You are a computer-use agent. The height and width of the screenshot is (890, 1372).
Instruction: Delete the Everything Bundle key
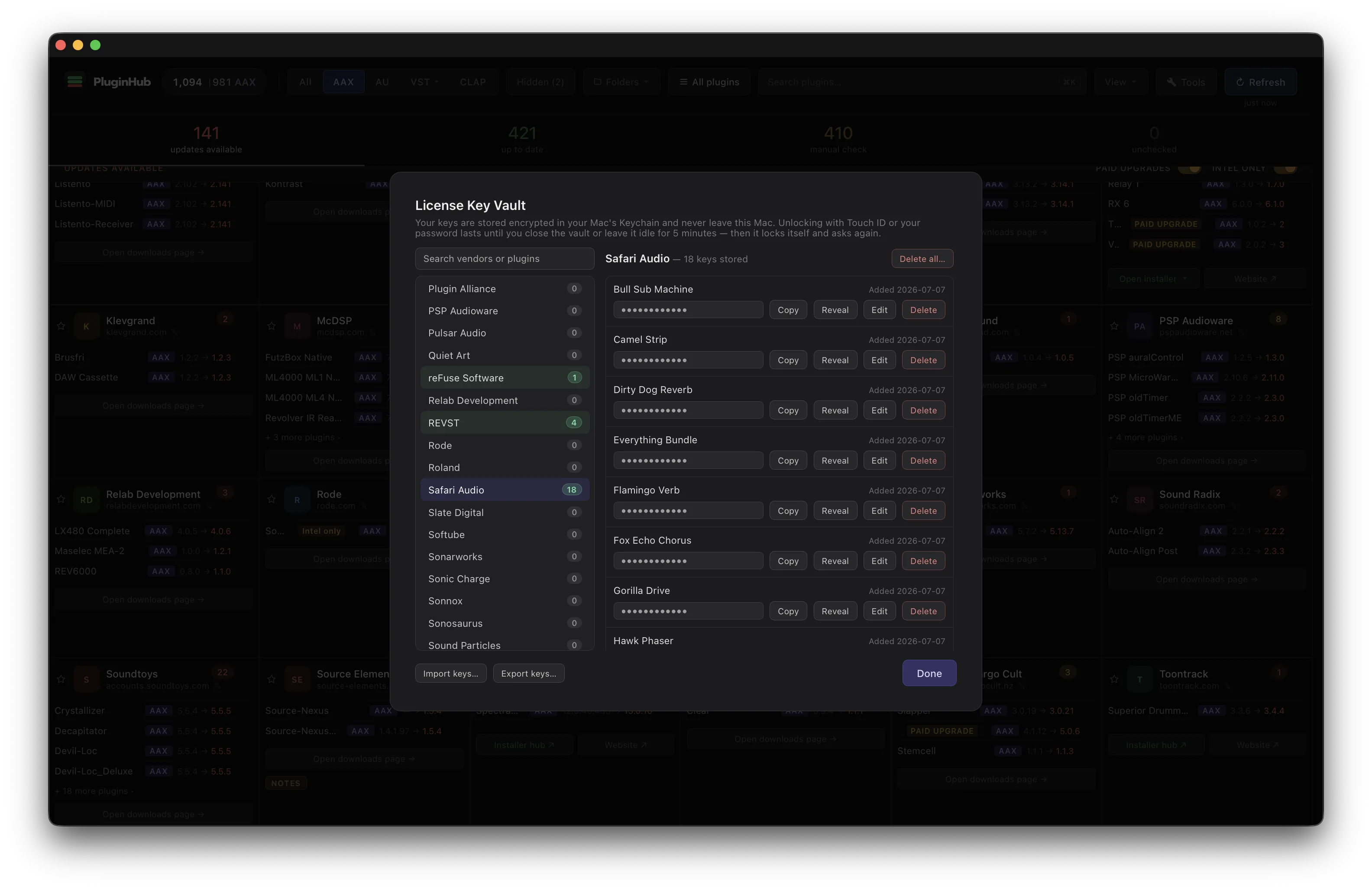923,460
